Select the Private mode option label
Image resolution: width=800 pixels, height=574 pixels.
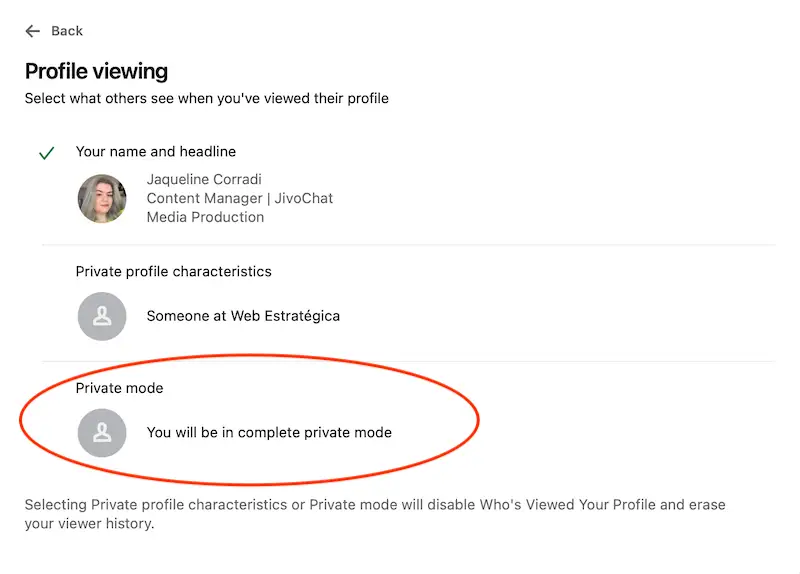coord(119,388)
